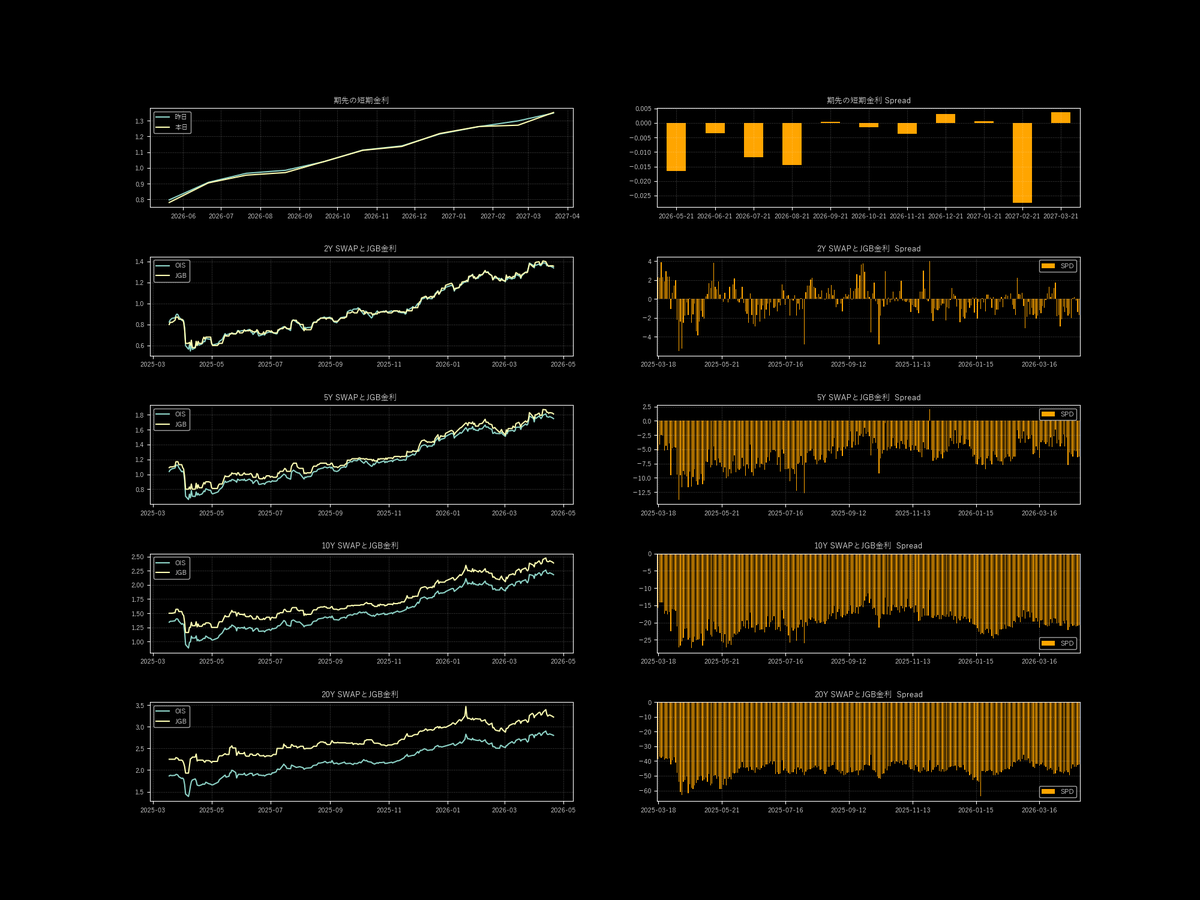
Task: Click the '期先の短期金利' chart title
Action: point(361,100)
